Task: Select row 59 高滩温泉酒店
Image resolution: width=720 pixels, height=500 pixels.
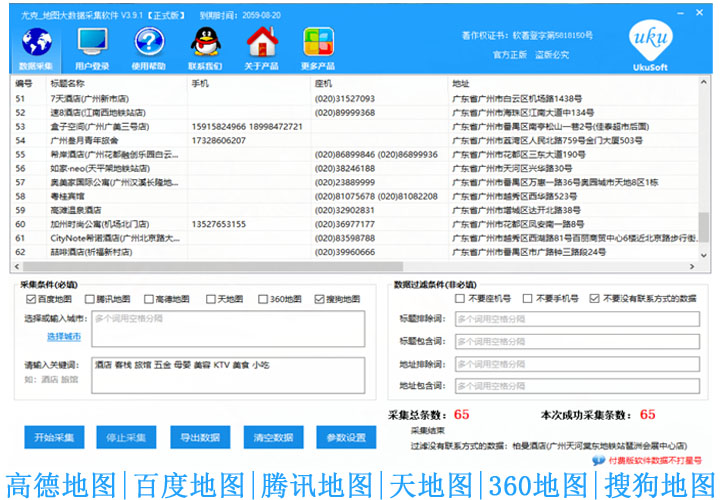Action: pyautogui.click(x=354, y=210)
